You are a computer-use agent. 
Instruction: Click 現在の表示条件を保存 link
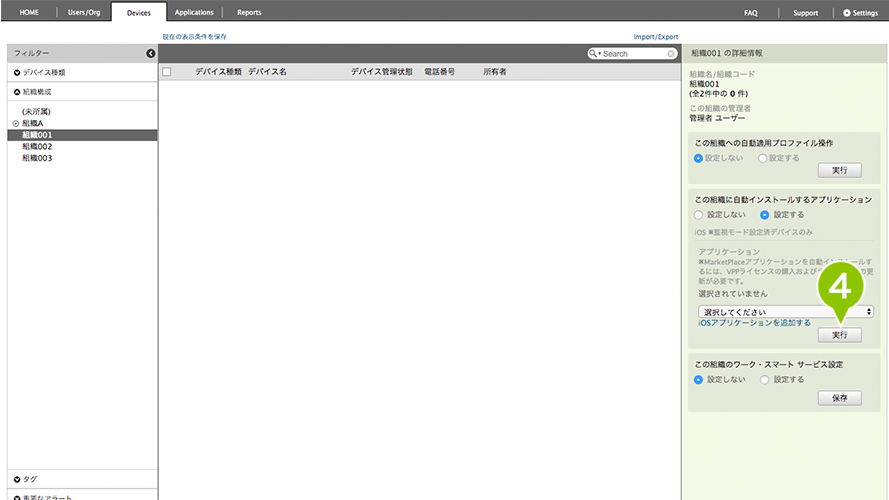(x=194, y=37)
